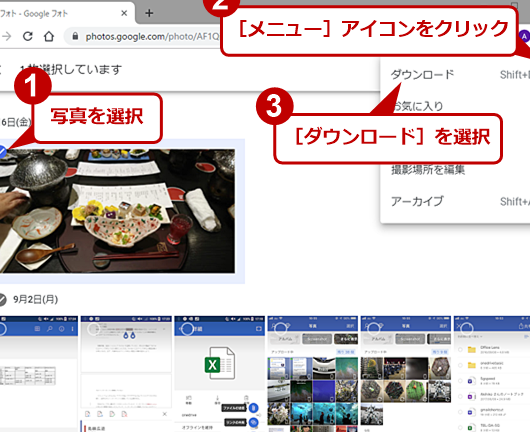Image resolution: width=530 pixels, height=432 pixels.
Task: Choose お気に入り from the menu
Action: click(x=418, y=106)
